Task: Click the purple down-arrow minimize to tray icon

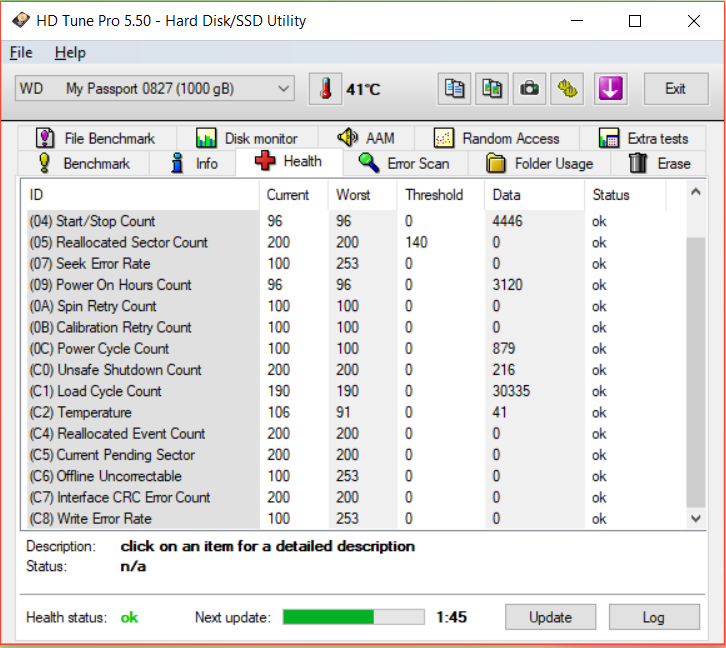Action: [x=610, y=89]
